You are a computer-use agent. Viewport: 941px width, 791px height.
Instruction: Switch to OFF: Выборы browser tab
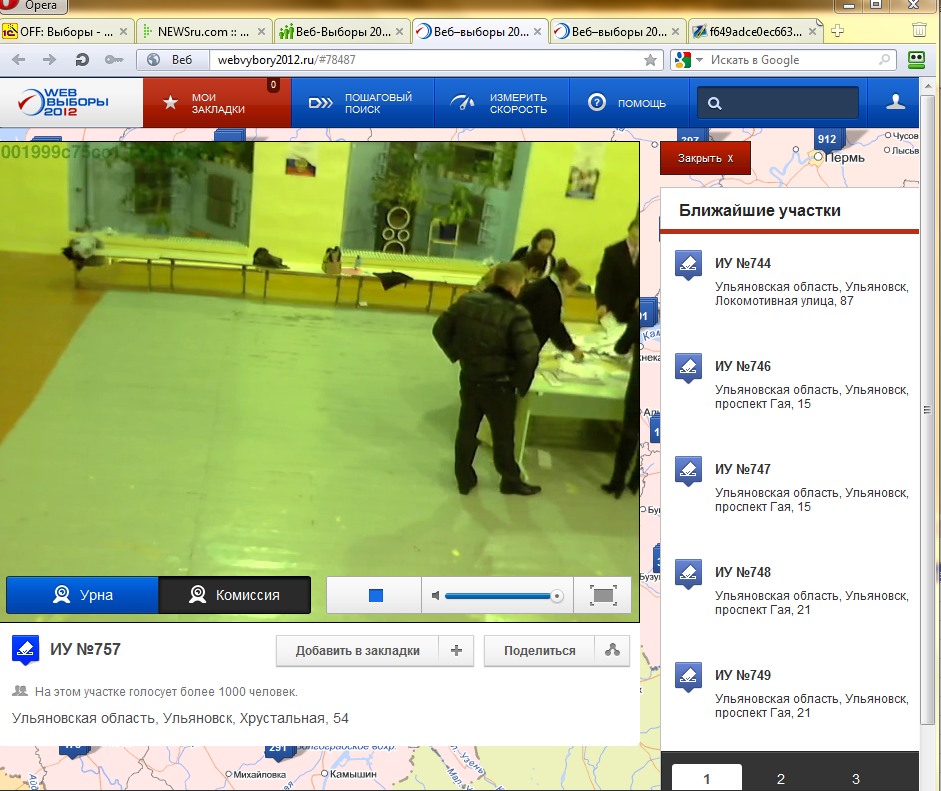[66, 32]
